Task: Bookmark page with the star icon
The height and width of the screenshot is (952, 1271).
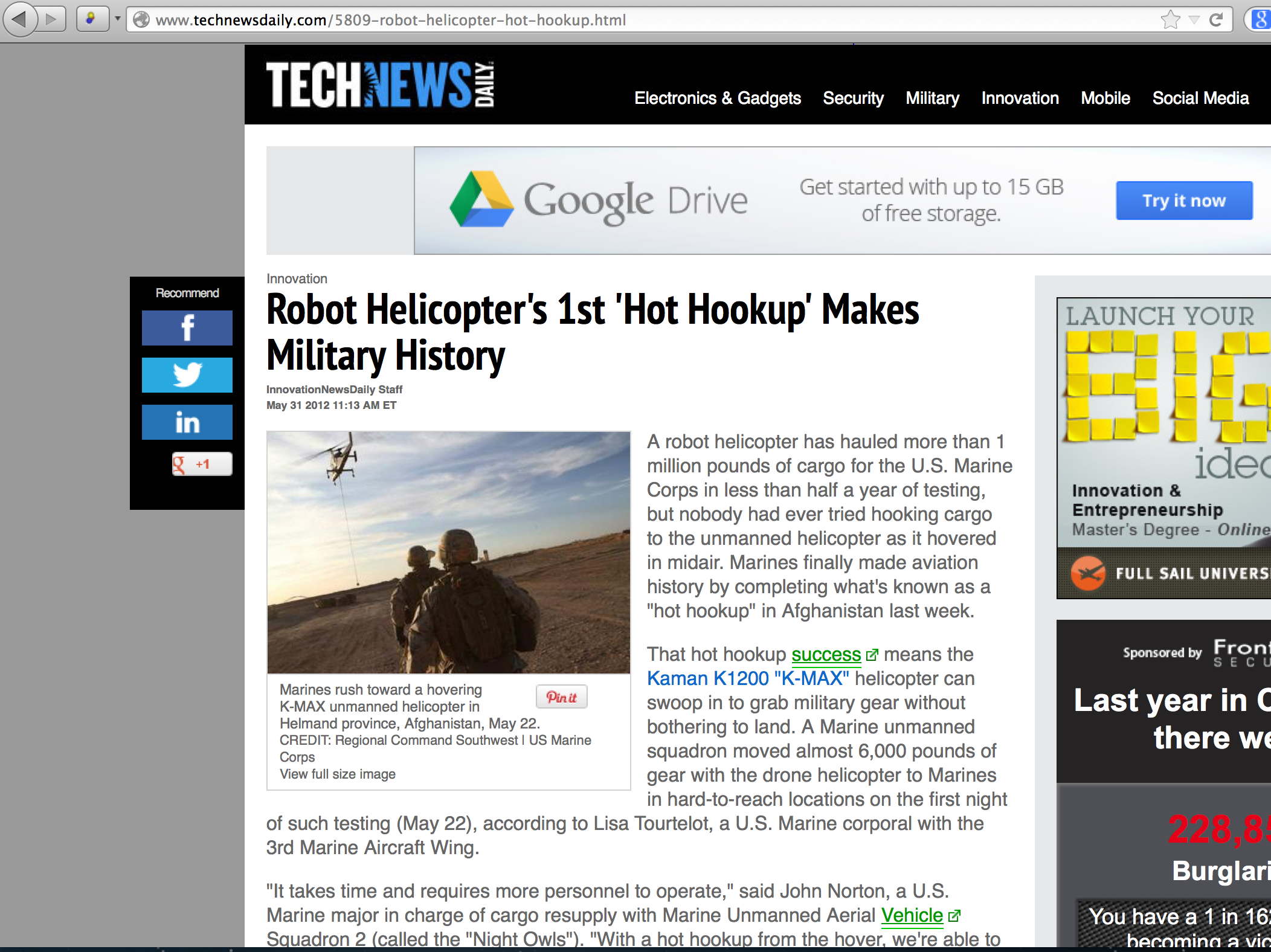Action: [x=1170, y=20]
